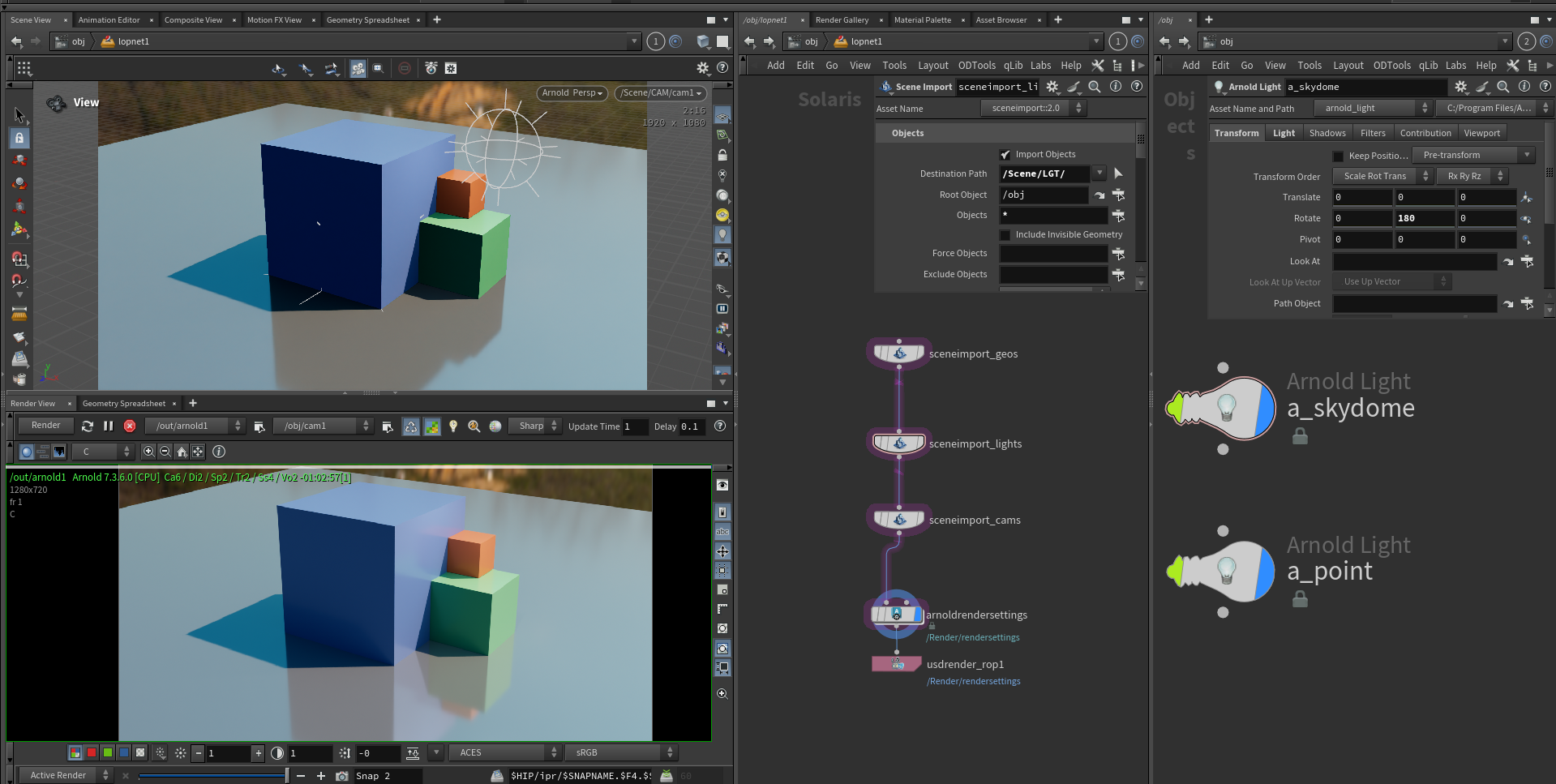Click the Render button
Viewport: 1556px width, 784px height.
(x=45, y=426)
